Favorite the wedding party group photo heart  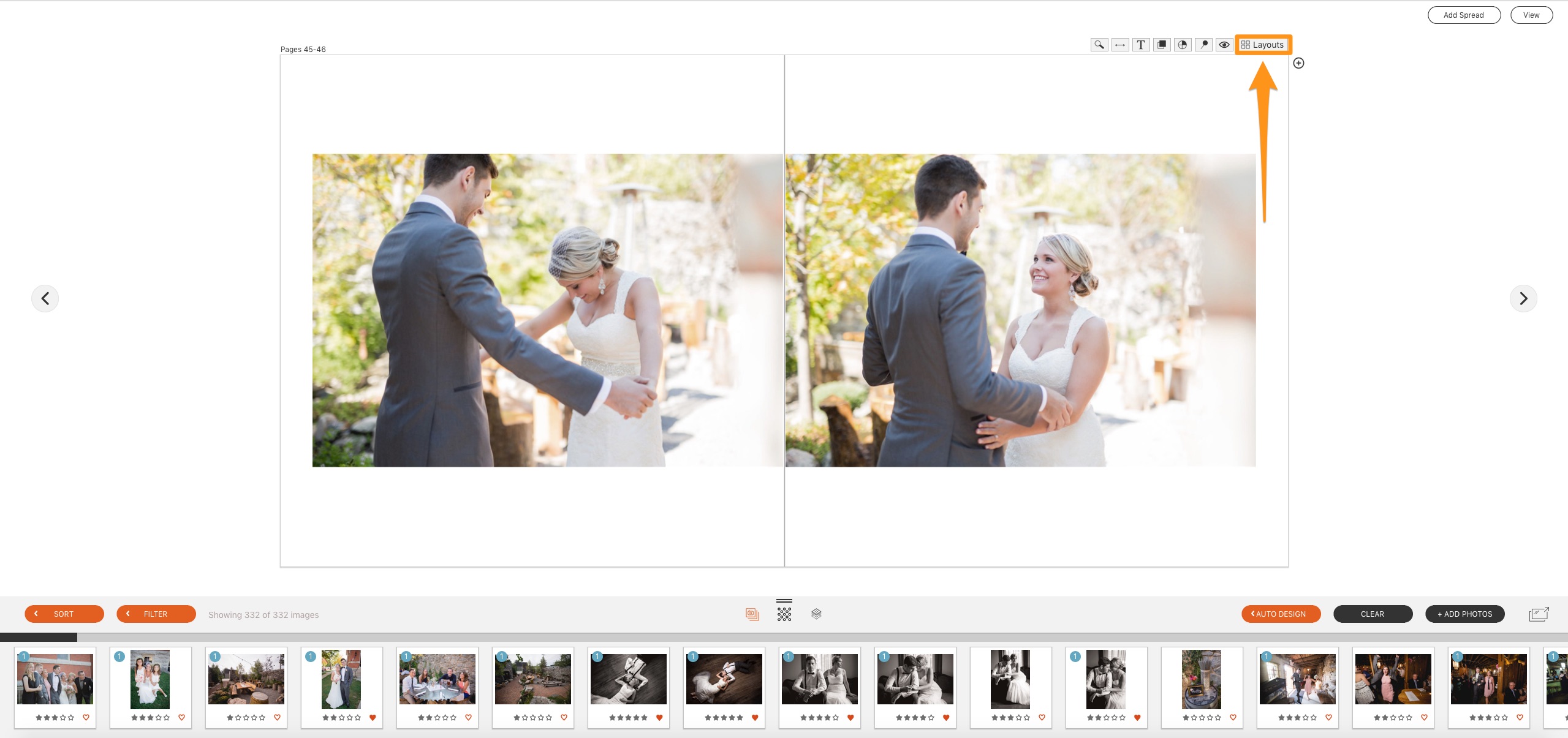86,717
